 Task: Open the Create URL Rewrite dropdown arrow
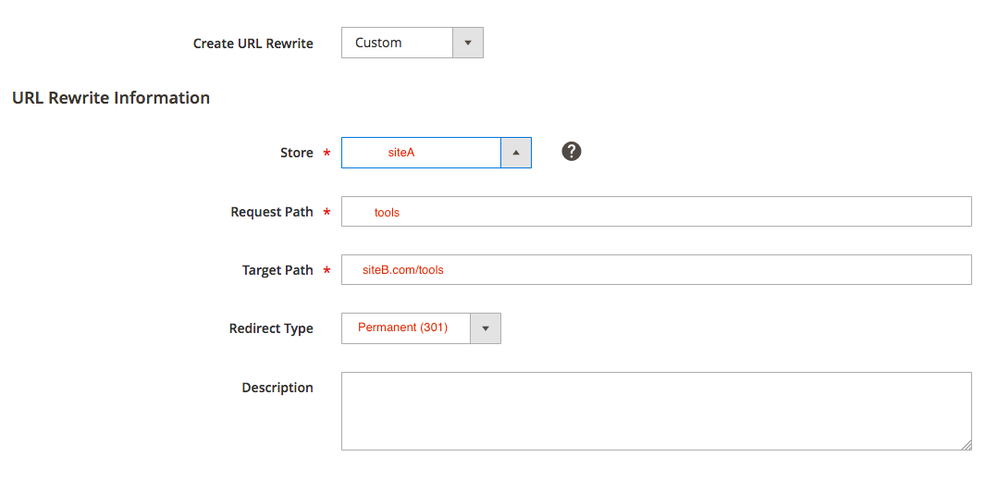tap(468, 43)
